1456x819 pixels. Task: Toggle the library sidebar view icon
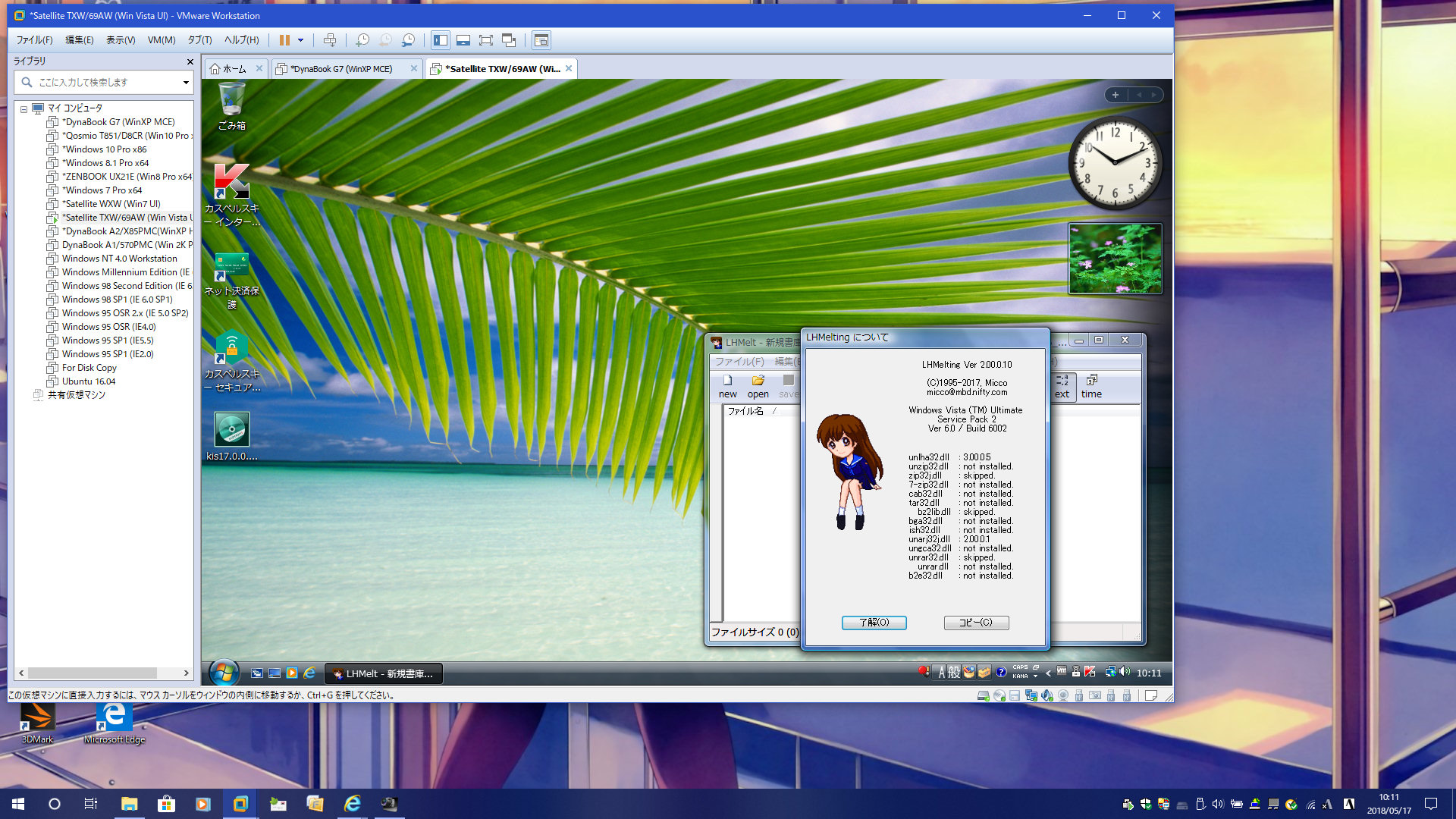(441, 40)
